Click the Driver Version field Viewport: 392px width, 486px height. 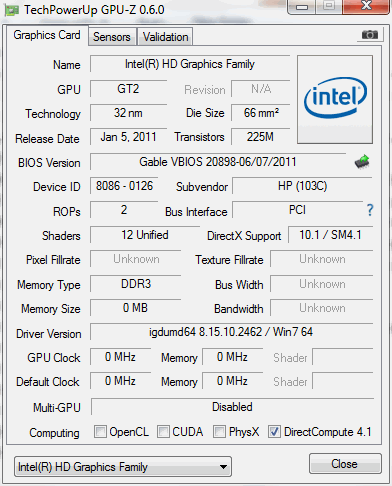pyautogui.click(x=231, y=332)
